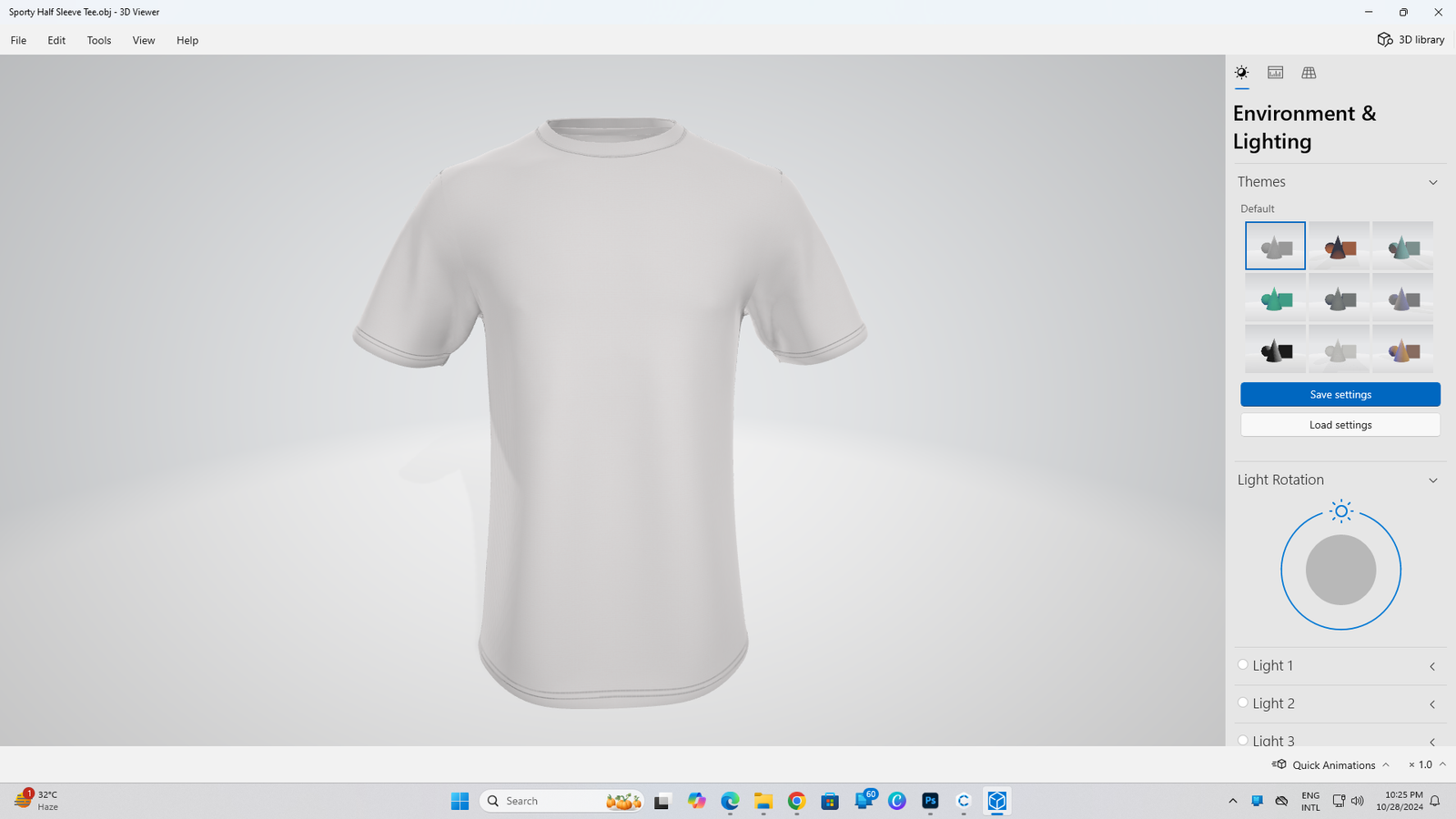Open the View menu
1456x819 pixels.
point(144,40)
